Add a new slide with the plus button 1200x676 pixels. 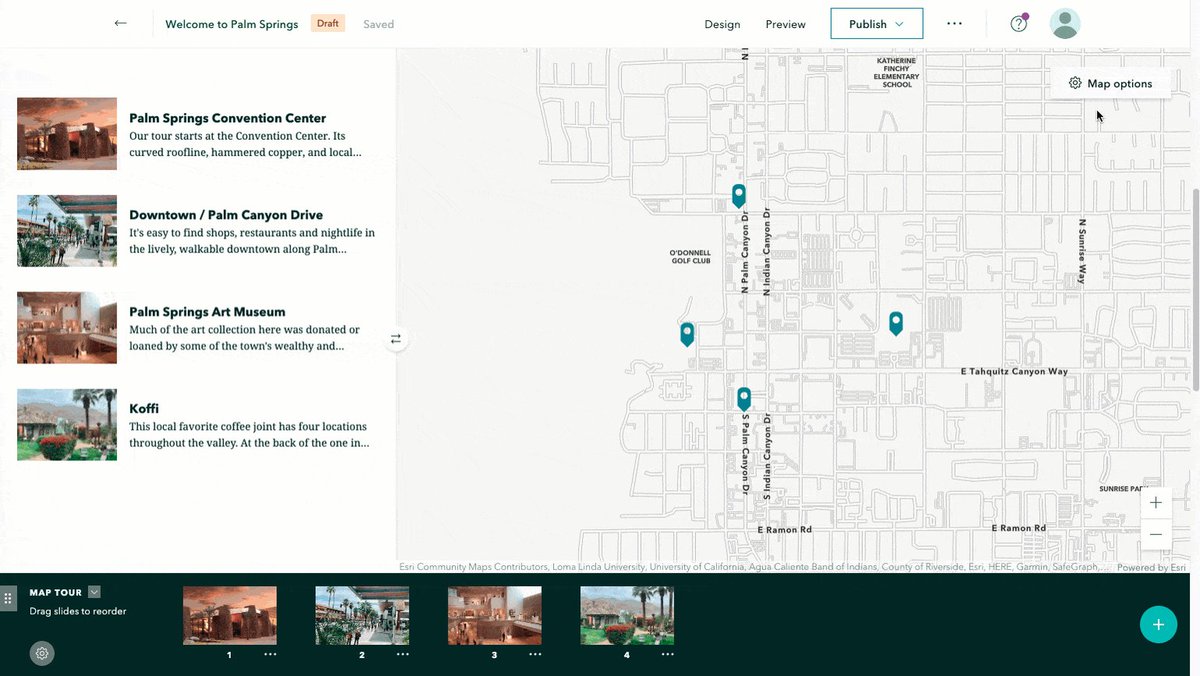pos(1158,623)
